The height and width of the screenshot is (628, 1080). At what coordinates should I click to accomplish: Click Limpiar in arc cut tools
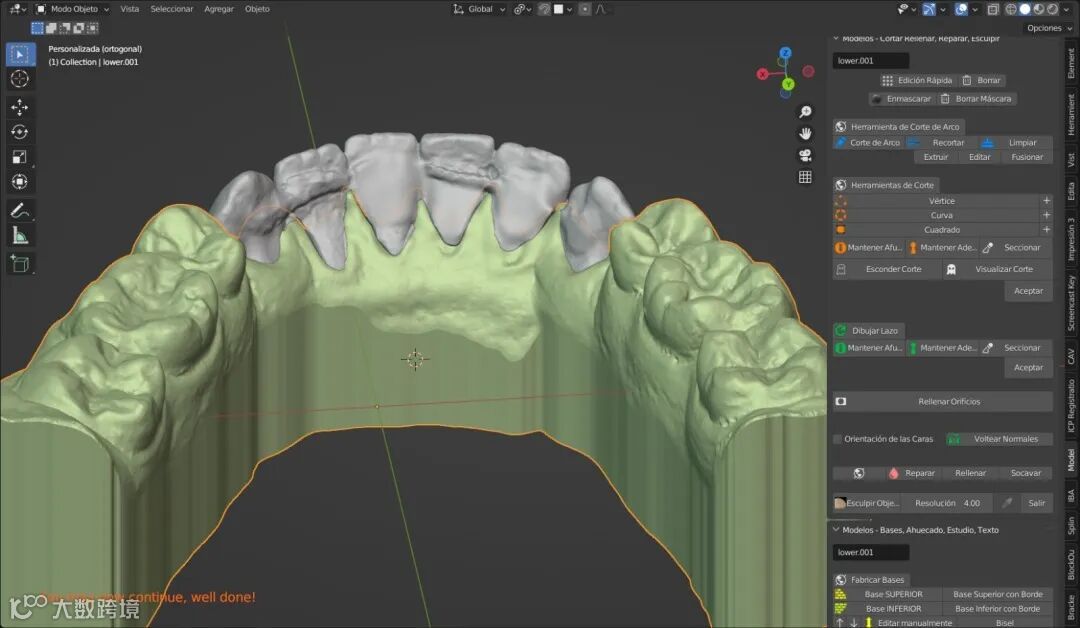click(1016, 143)
